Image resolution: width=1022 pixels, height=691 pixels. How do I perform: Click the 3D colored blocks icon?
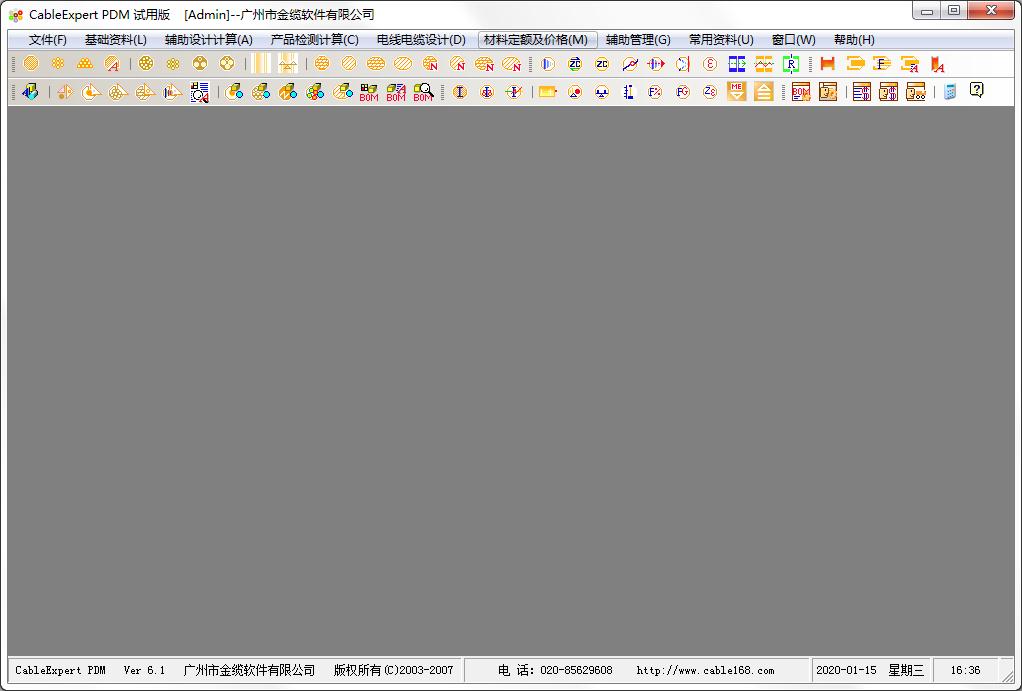click(x=30, y=92)
